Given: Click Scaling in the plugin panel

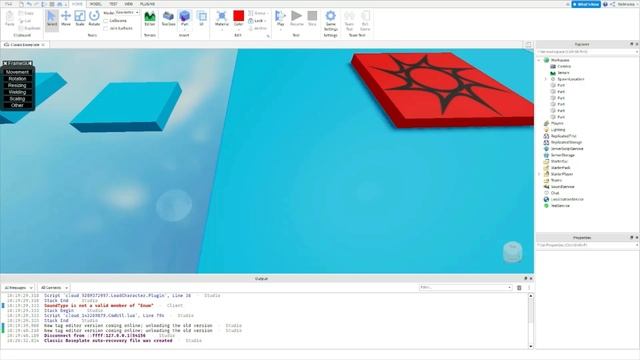Looking at the screenshot, I should point(17,99).
